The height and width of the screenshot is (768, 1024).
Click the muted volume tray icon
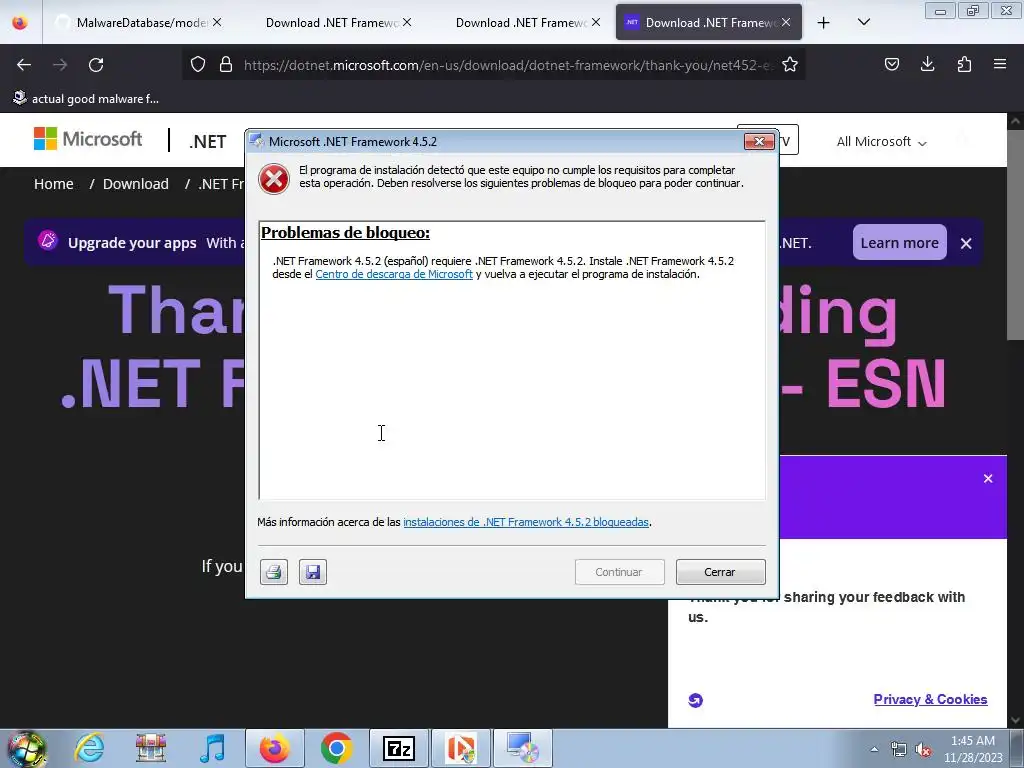click(x=923, y=749)
